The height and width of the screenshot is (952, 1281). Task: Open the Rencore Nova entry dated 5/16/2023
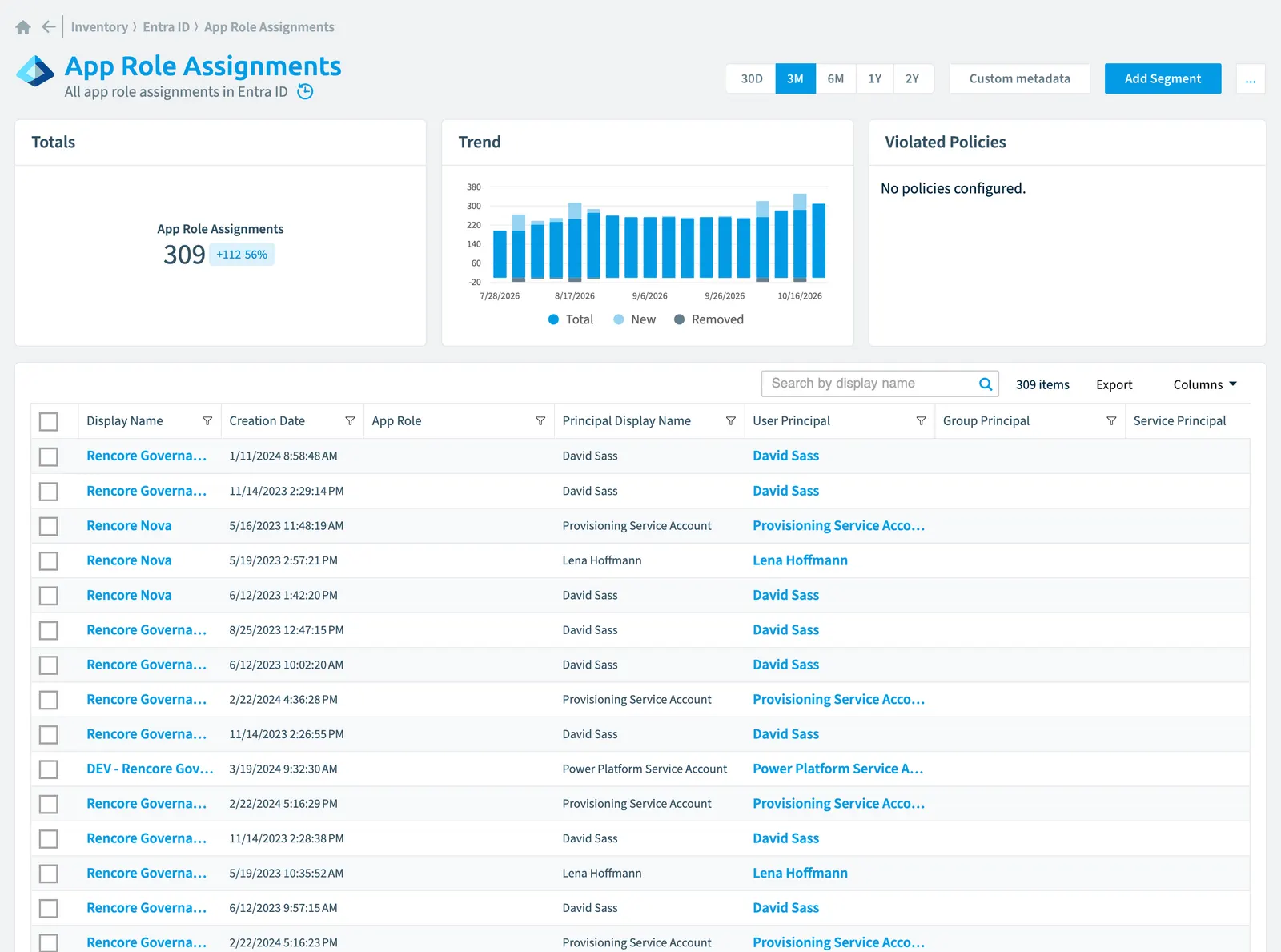[129, 526]
